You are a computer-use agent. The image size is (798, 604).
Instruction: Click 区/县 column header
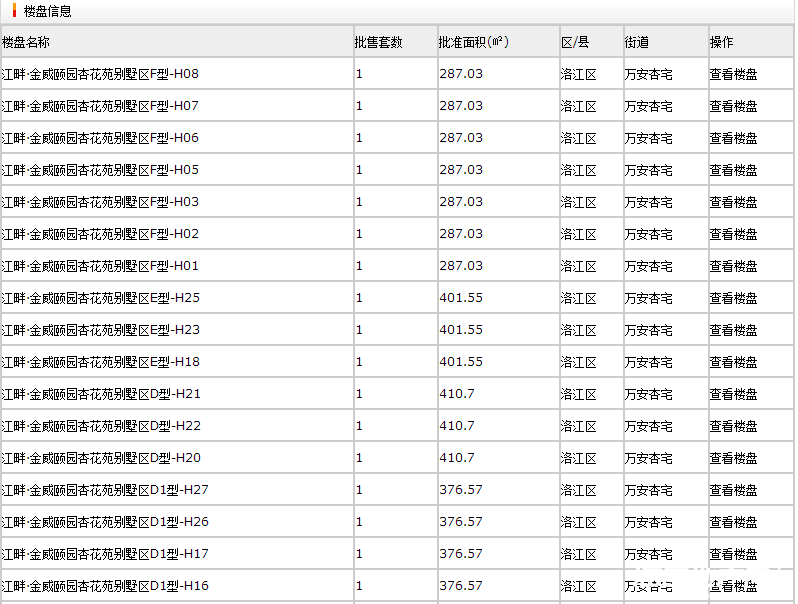[575, 42]
